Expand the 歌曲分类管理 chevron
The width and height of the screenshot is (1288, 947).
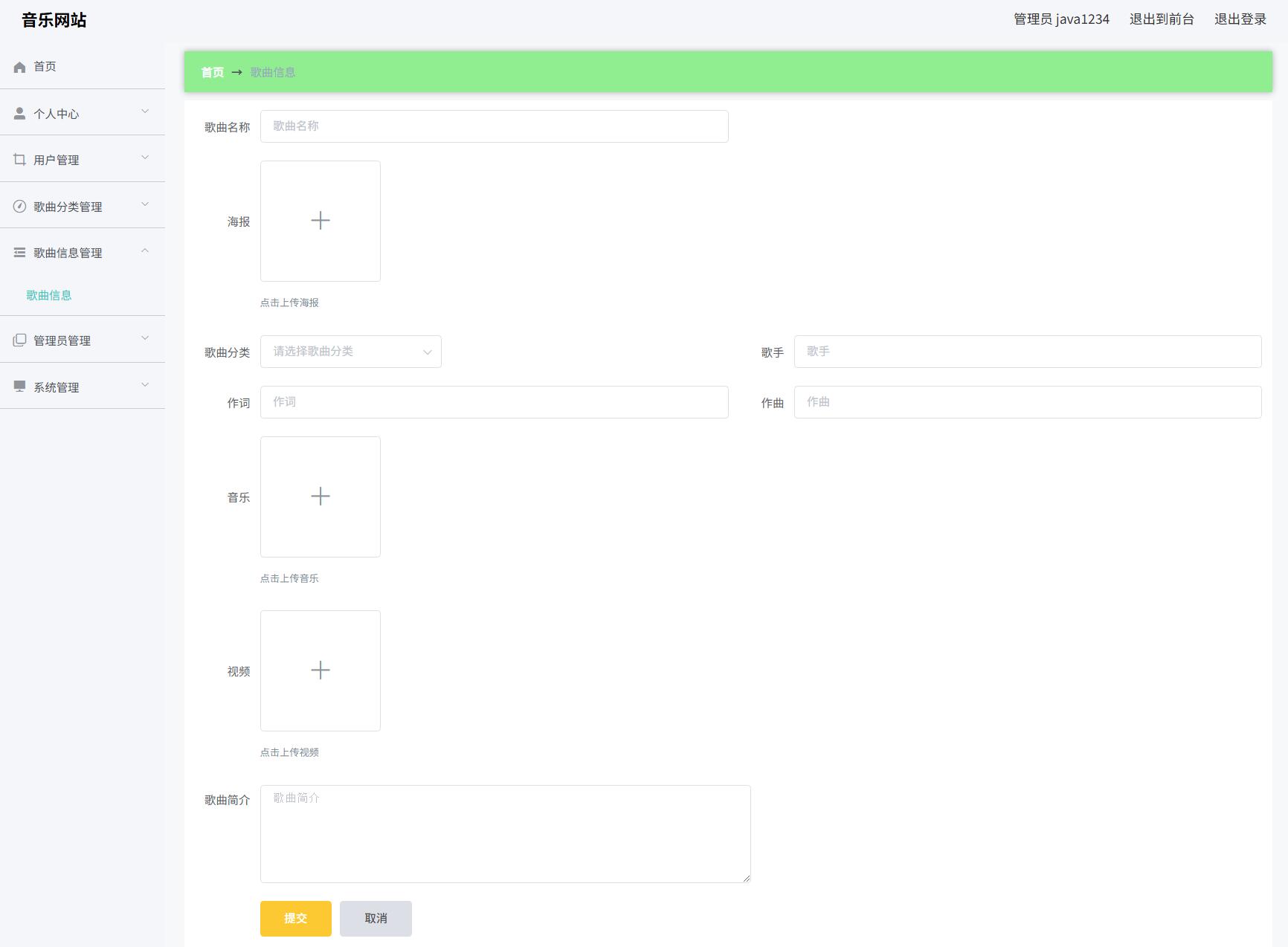tap(145, 204)
